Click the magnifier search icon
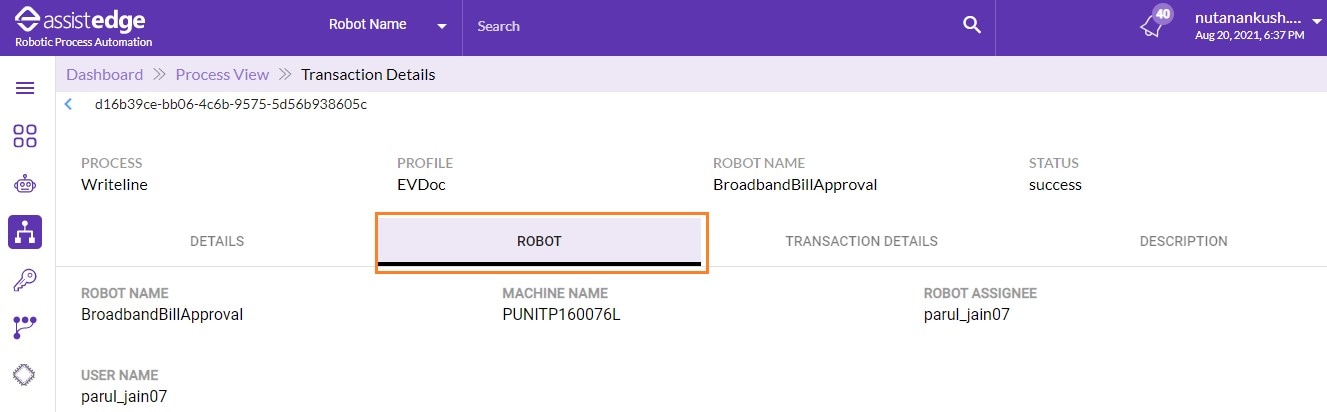This screenshot has height=412, width=1327. (971, 26)
